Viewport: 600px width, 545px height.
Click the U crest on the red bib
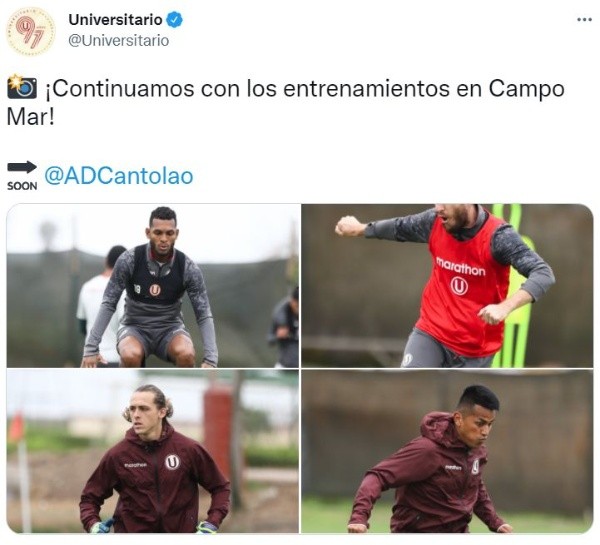click(459, 286)
